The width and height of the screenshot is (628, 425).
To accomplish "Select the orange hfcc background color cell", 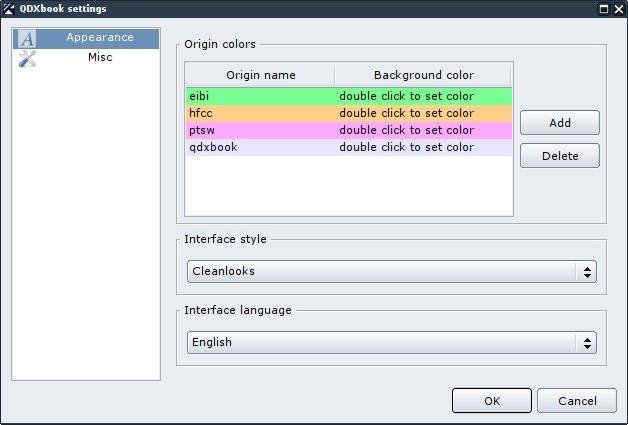I will click(423, 114).
